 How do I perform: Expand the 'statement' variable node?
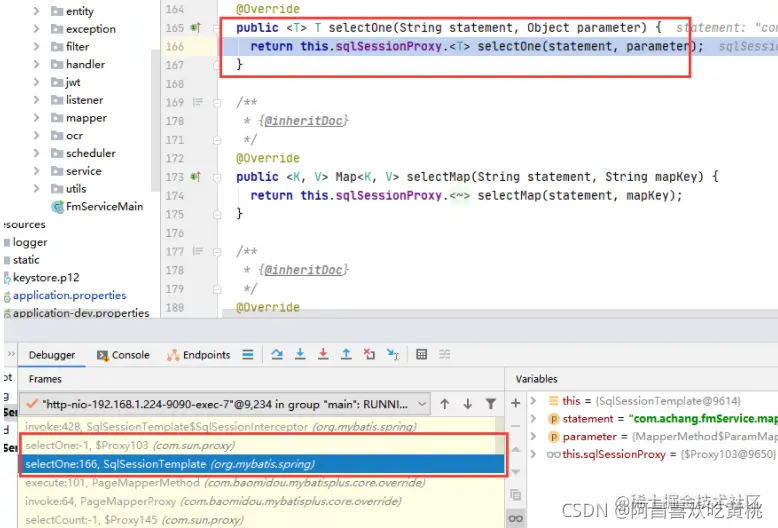533,418
